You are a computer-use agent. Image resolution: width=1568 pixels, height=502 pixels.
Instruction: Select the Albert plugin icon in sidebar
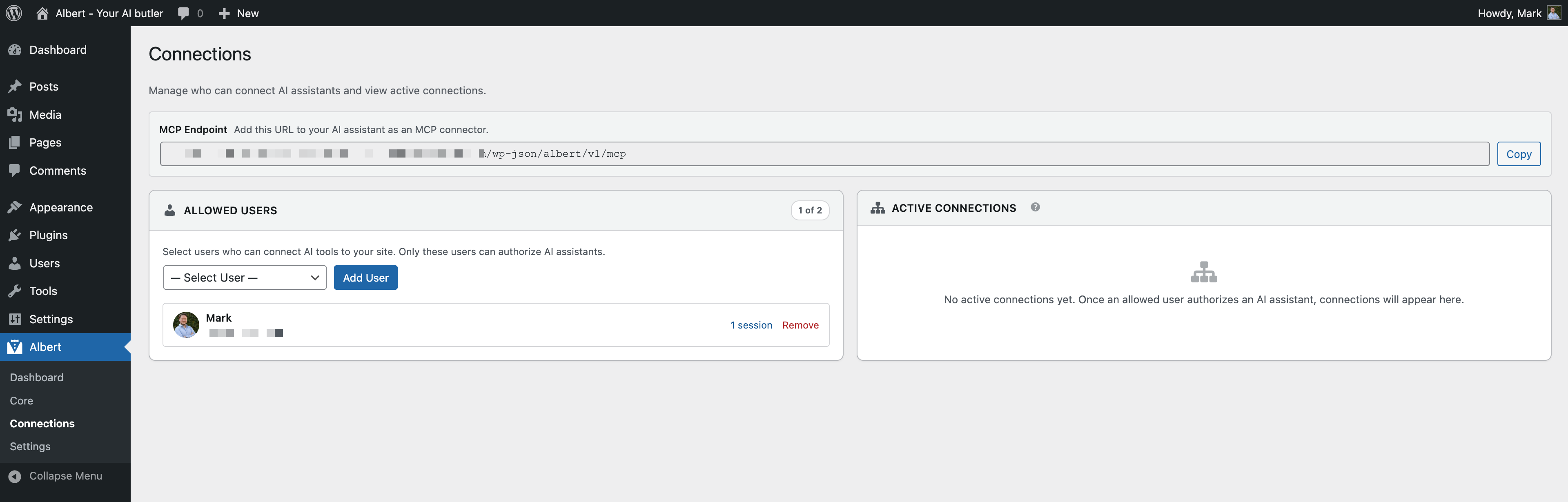tap(15, 347)
